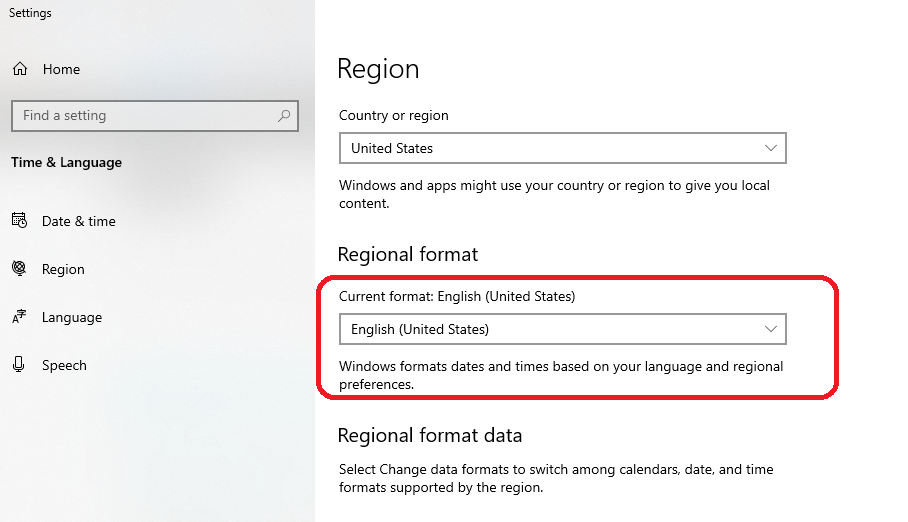Click the Regional format data heading
The image size is (908, 522).
[430, 436]
